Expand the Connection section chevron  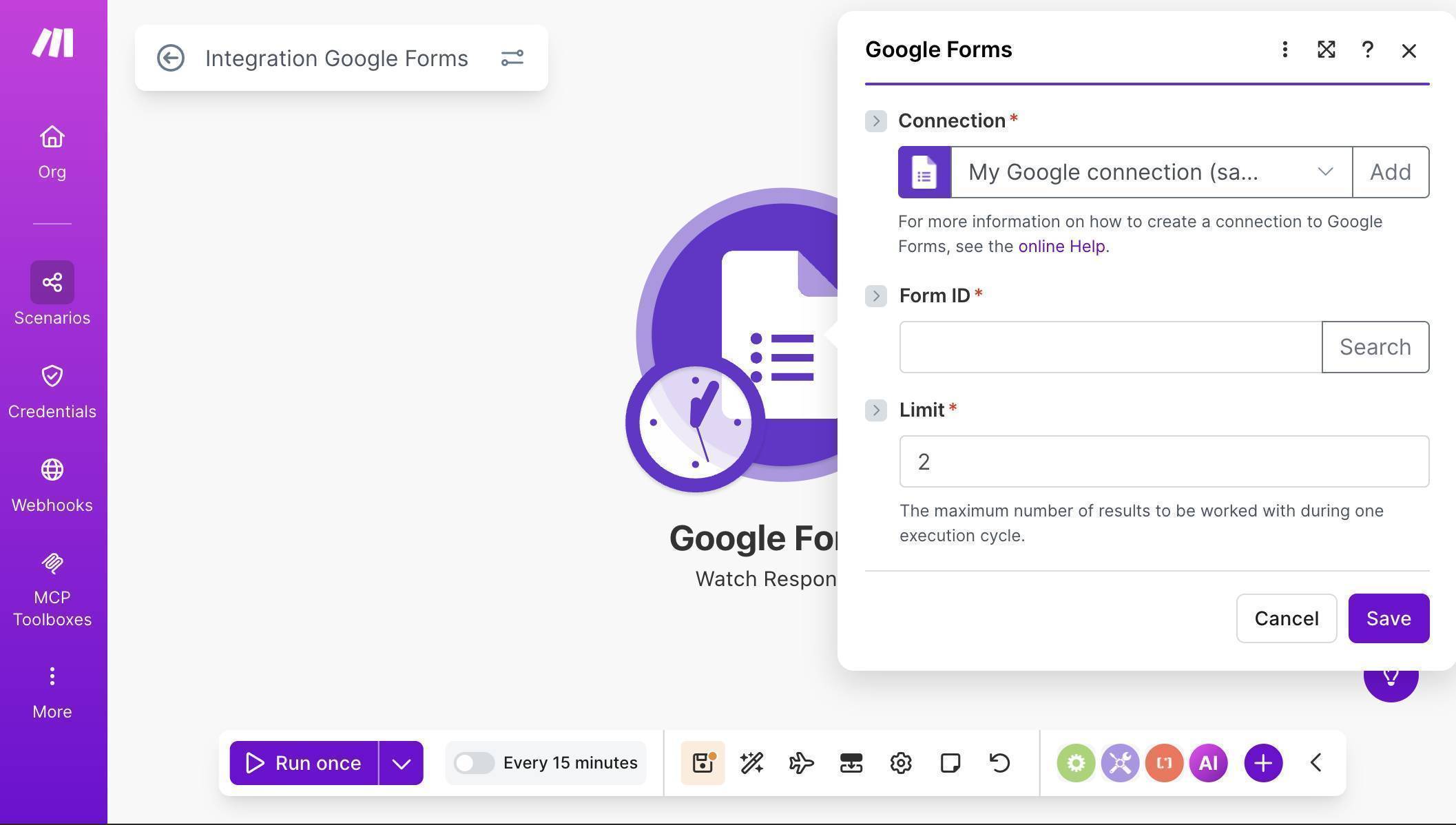tap(876, 121)
